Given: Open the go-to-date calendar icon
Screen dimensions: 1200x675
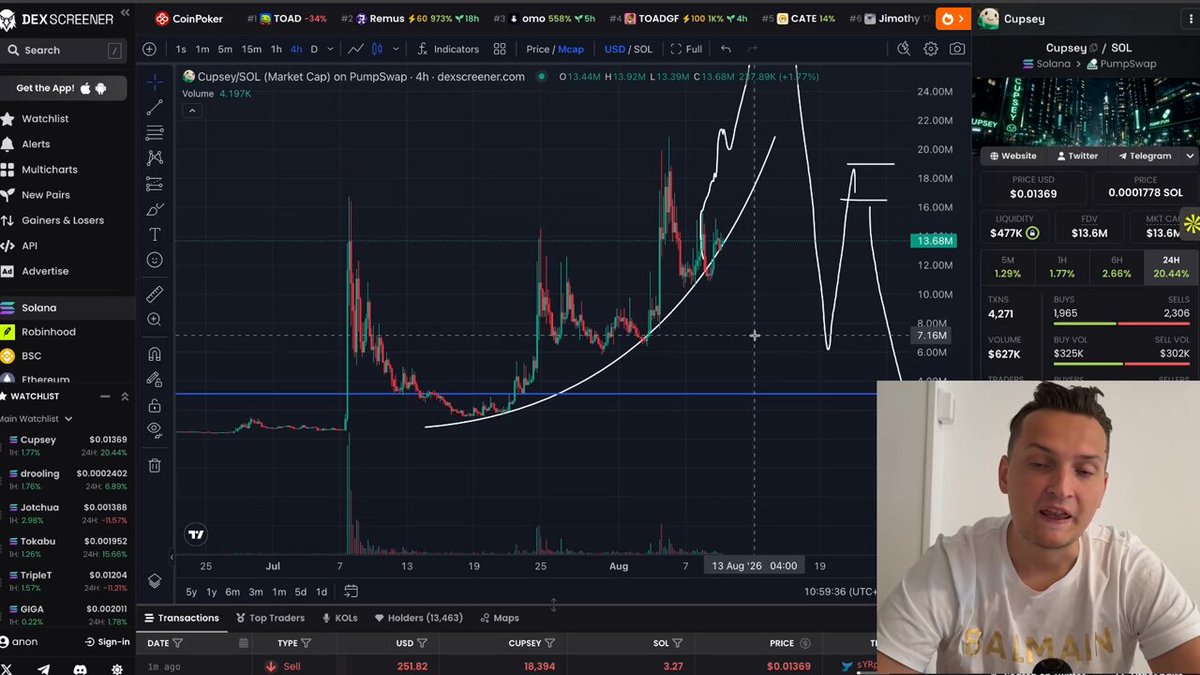Looking at the screenshot, I should pyautogui.click(x=351, y=591).
